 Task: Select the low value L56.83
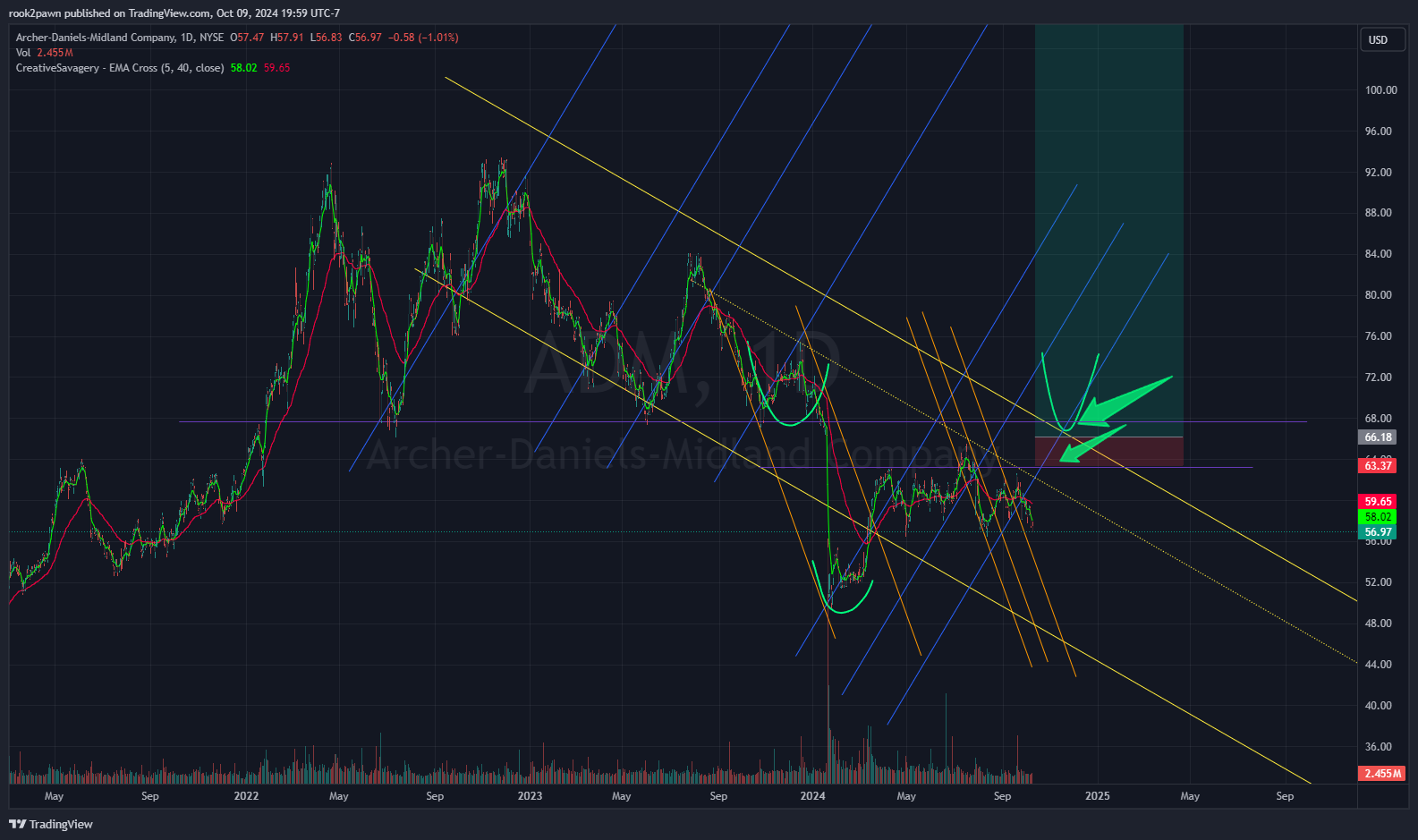(x=326, y=38)
